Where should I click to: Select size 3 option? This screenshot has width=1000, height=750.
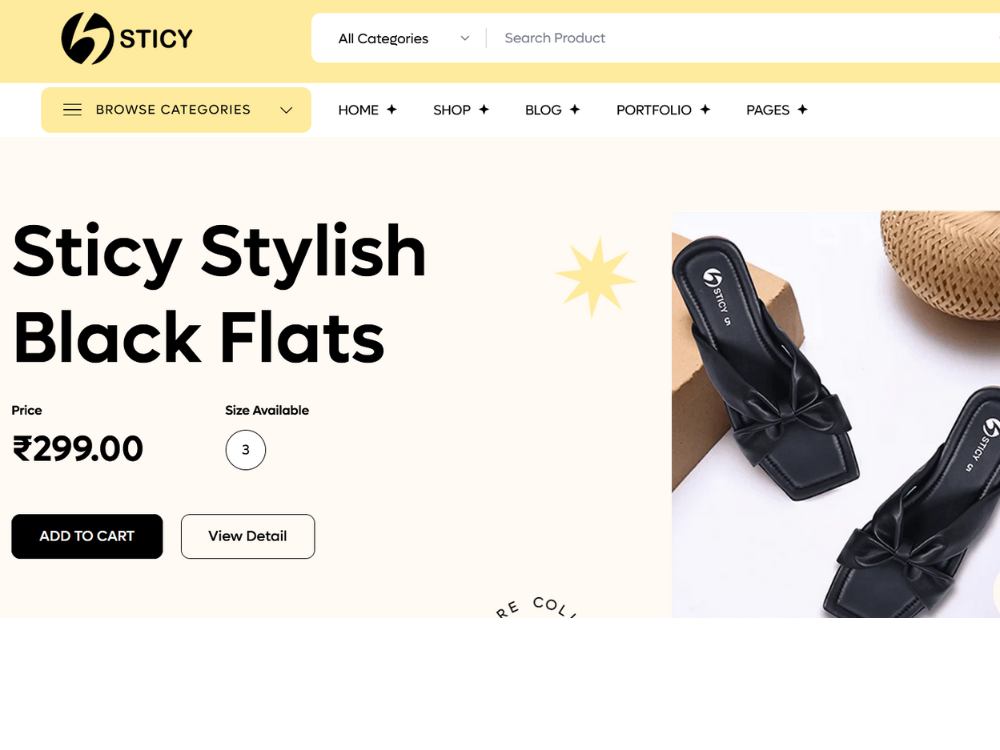246,450
